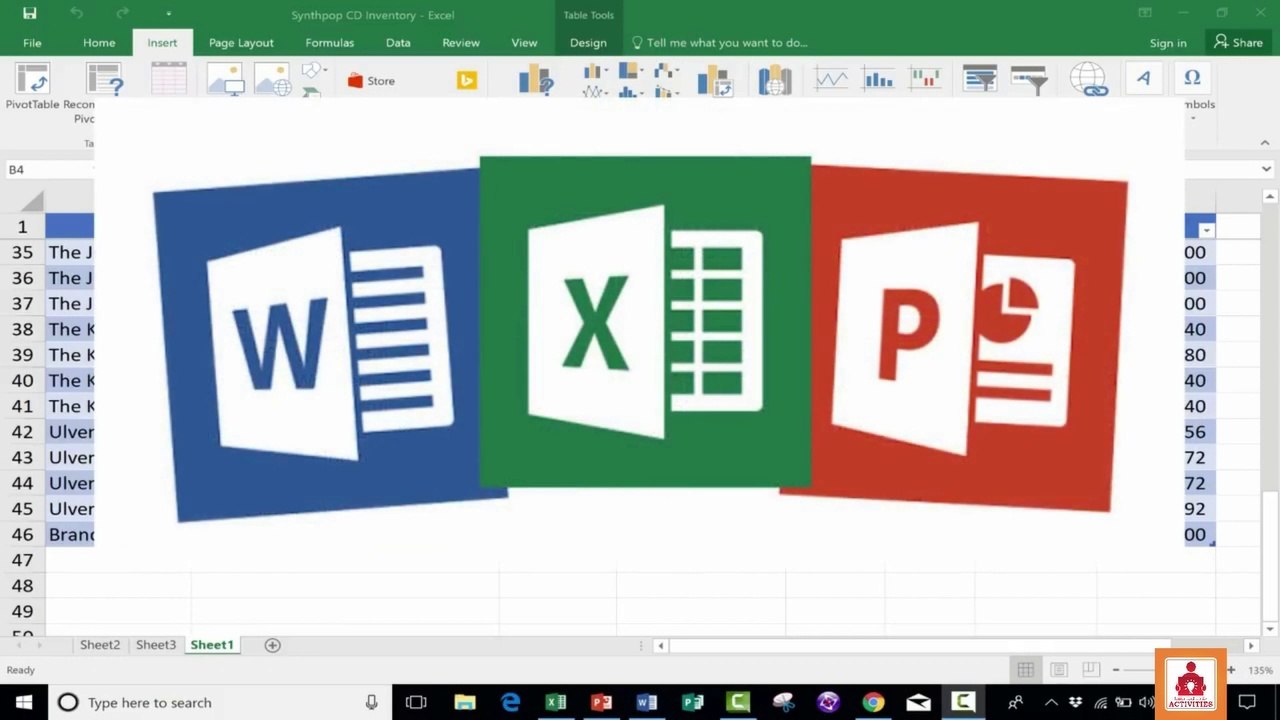Open the File tab
Screen dimensions: 1280x720
pos(32,43)
